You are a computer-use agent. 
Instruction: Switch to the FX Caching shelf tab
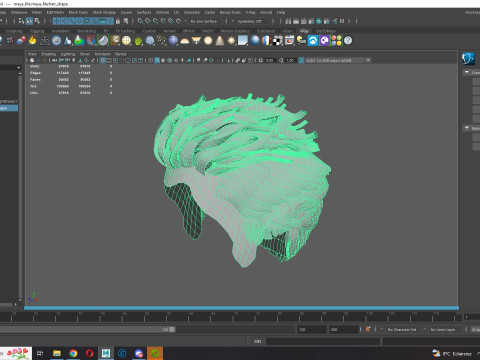pos(125,31)
